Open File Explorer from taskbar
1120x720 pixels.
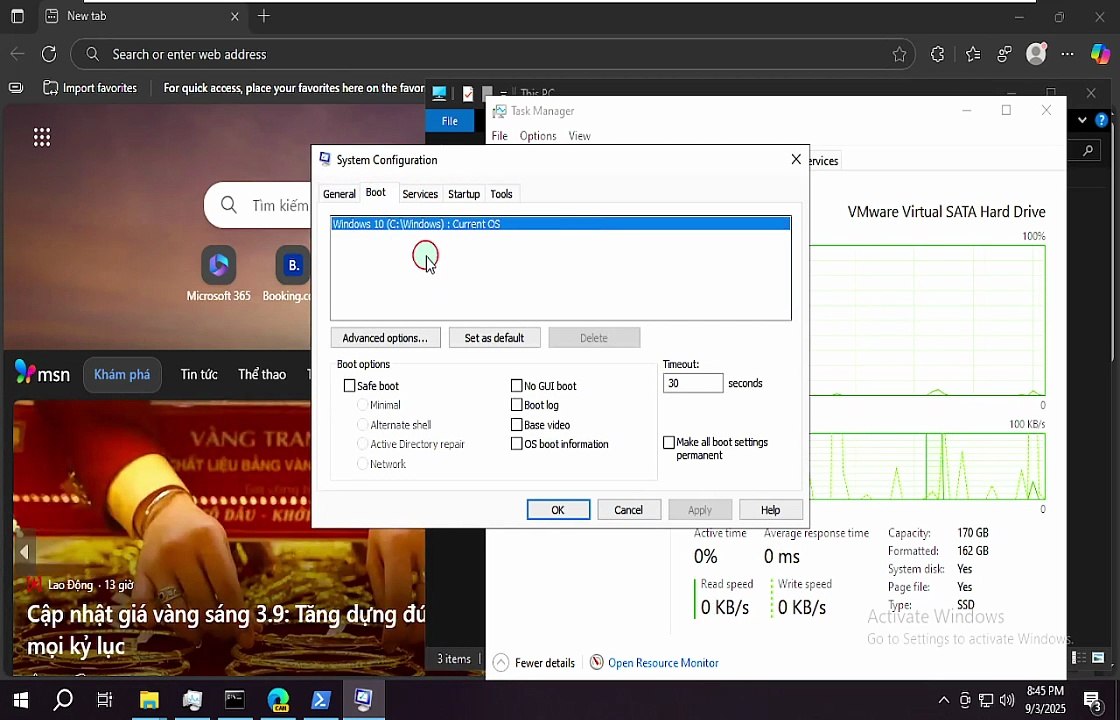click(x=149, y=700)
